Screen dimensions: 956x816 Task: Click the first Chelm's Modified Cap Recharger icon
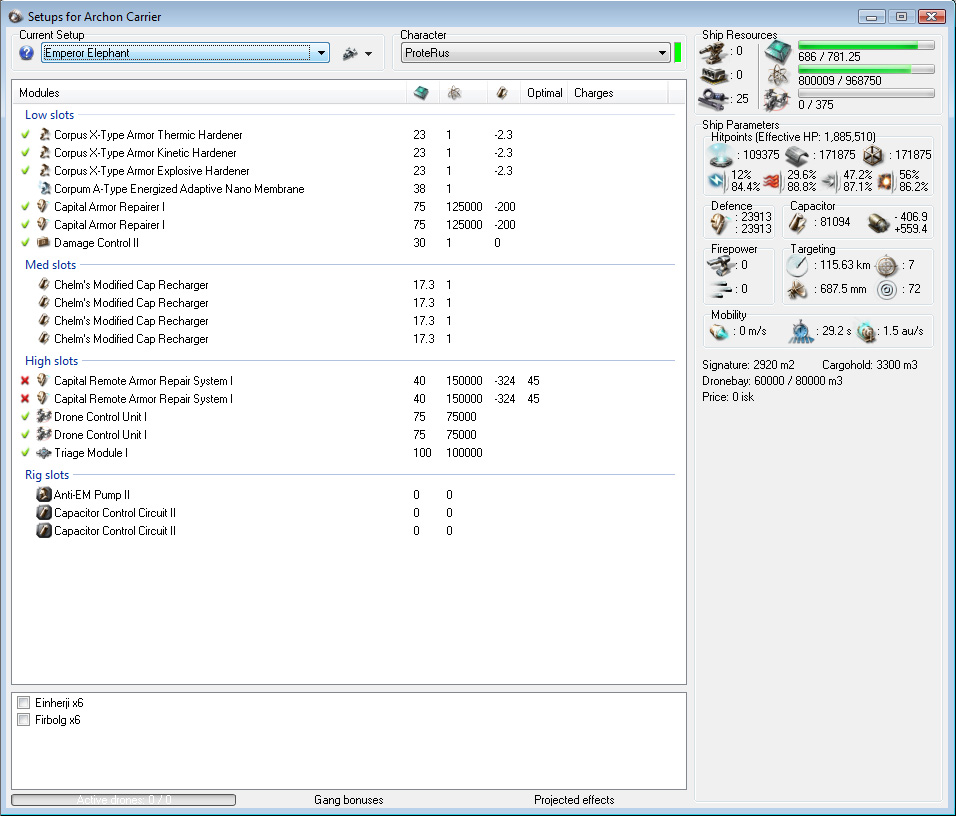44,284
